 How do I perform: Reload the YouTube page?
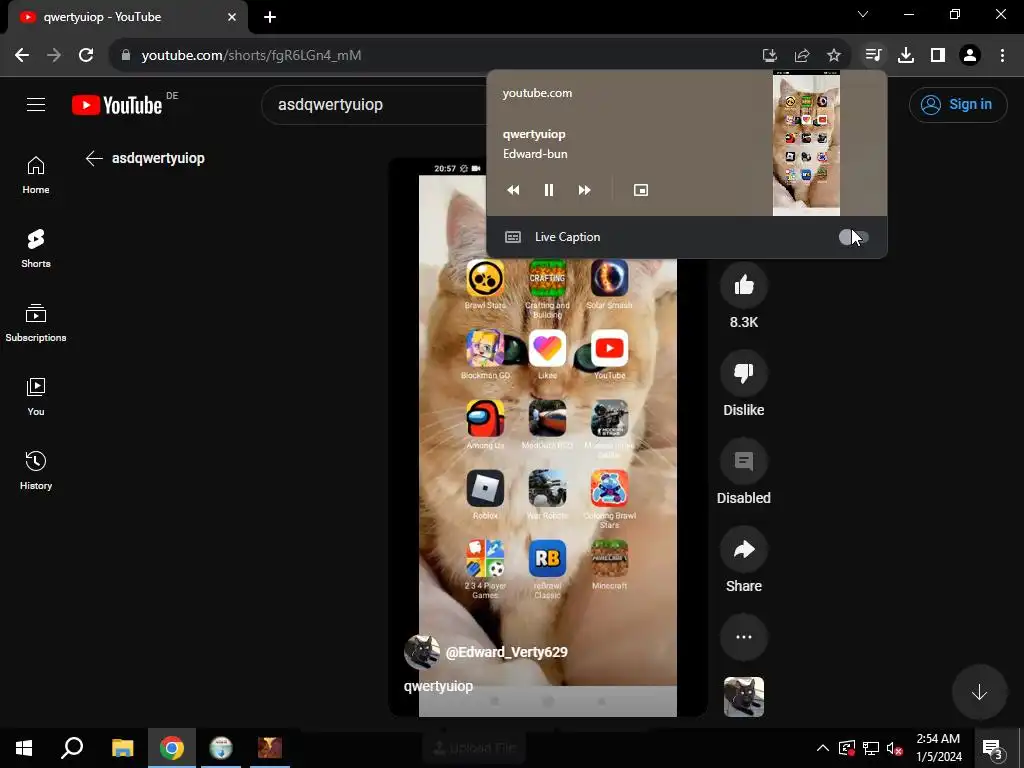coord(86,55)
